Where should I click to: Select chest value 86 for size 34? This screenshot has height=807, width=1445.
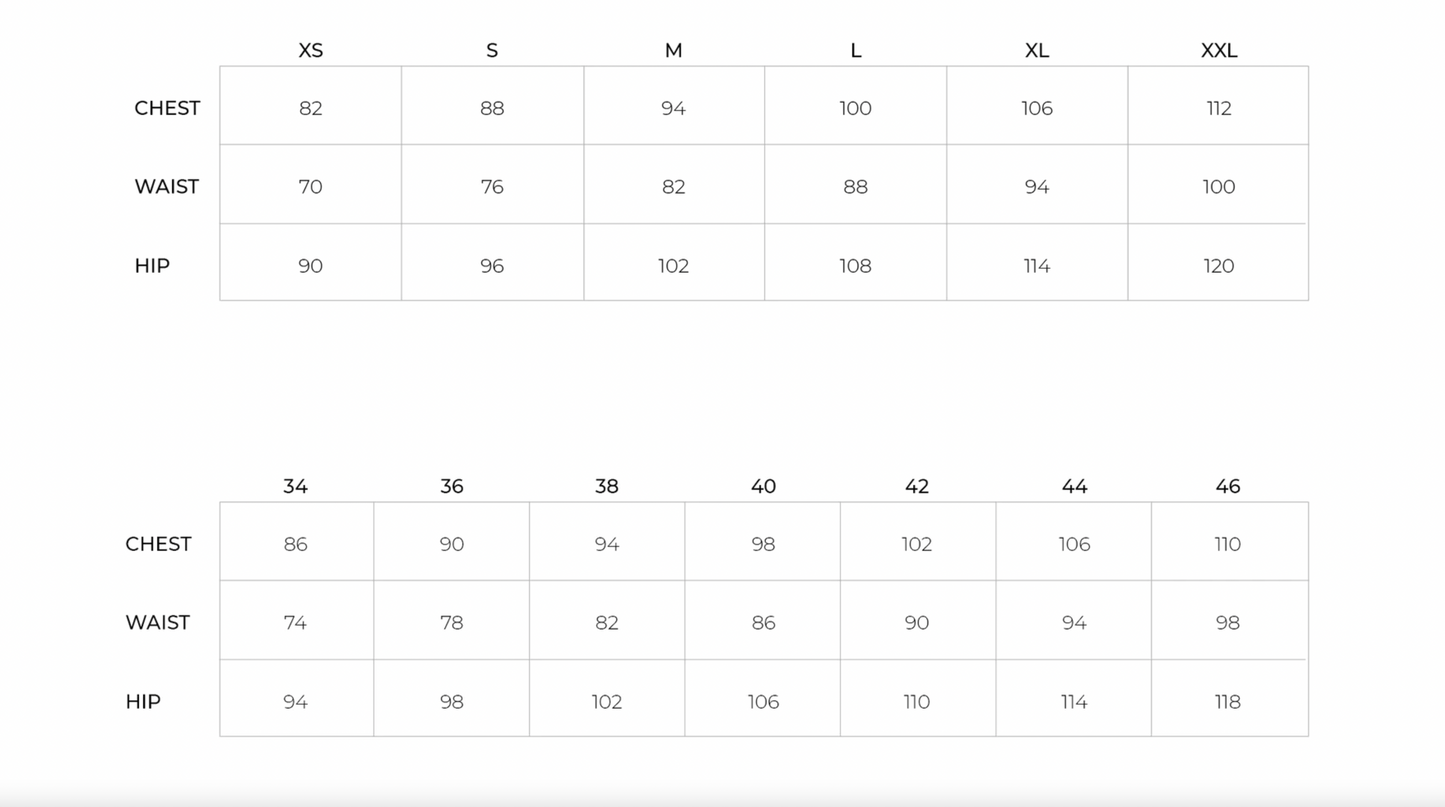(295, 544)
